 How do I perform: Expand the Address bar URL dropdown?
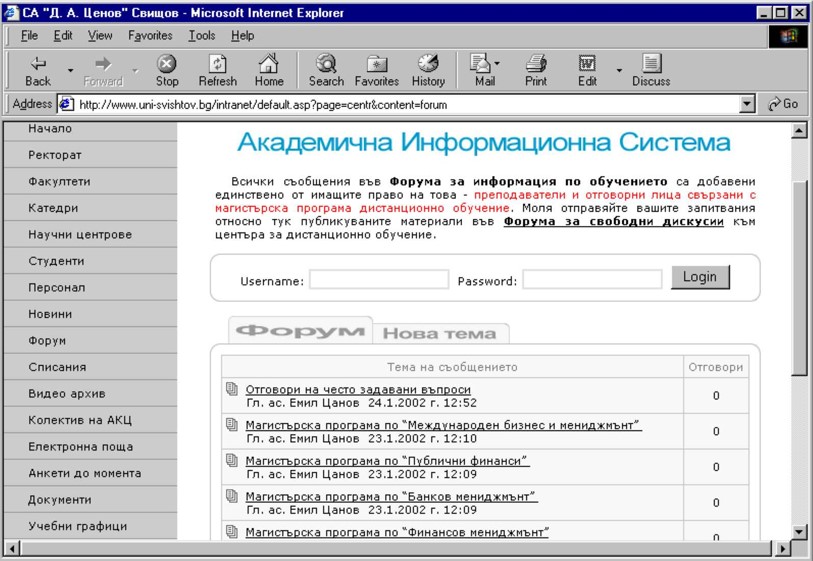click(746, 104)
